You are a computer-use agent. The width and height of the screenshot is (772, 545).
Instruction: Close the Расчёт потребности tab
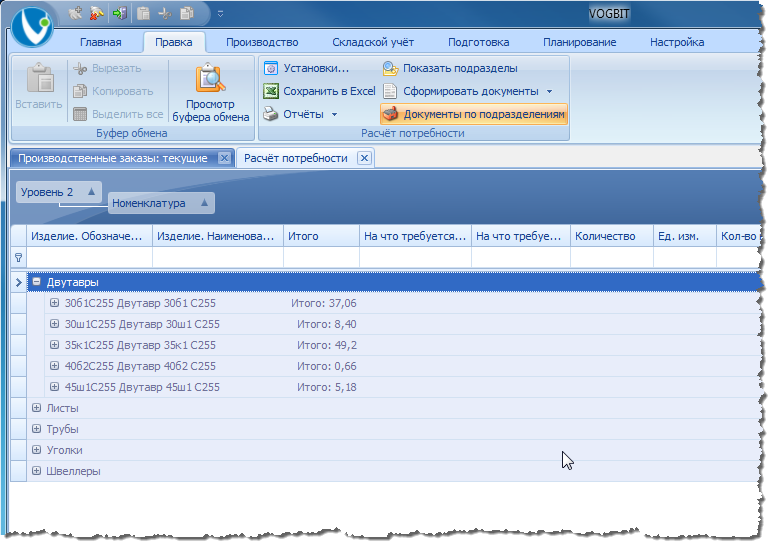point(364,158)
